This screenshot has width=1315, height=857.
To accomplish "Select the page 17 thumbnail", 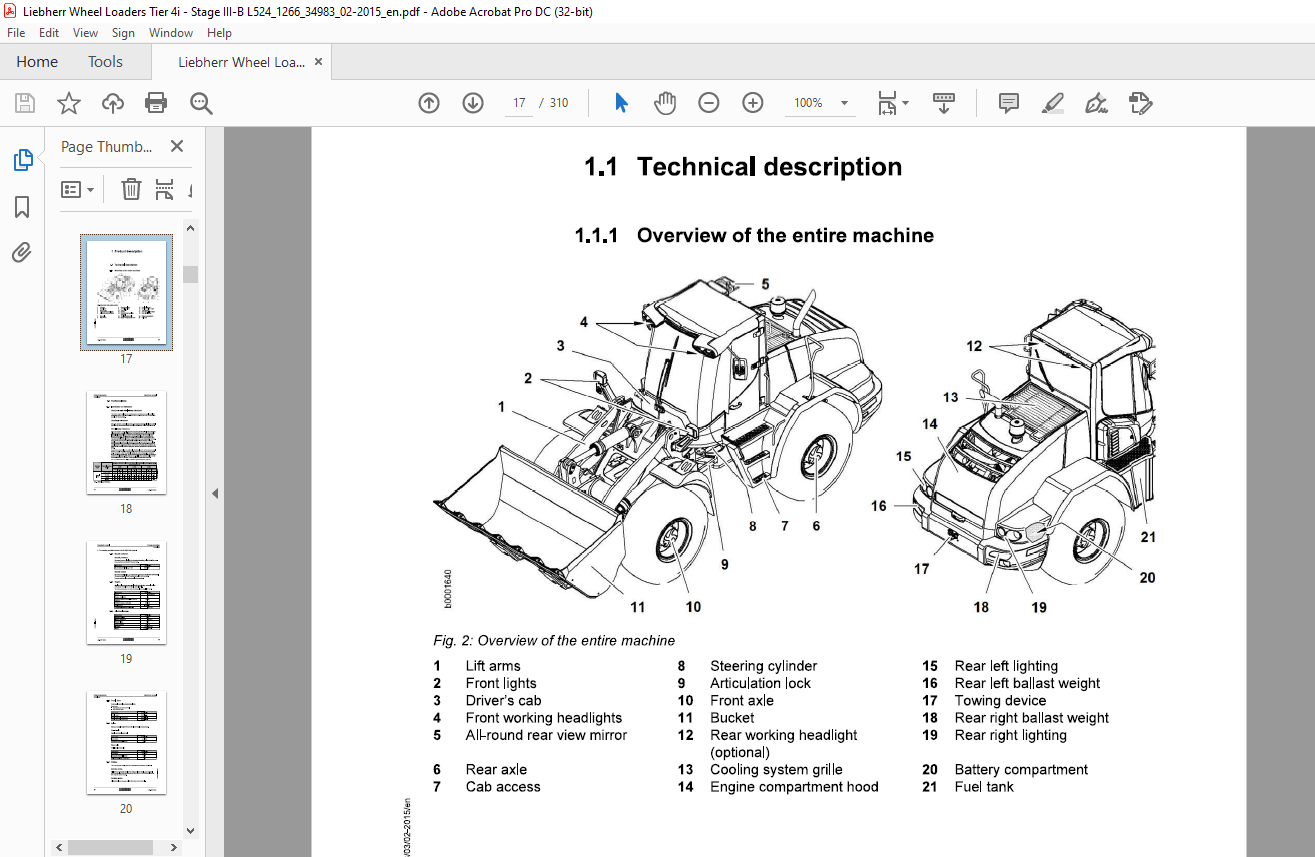I will 126,293.
